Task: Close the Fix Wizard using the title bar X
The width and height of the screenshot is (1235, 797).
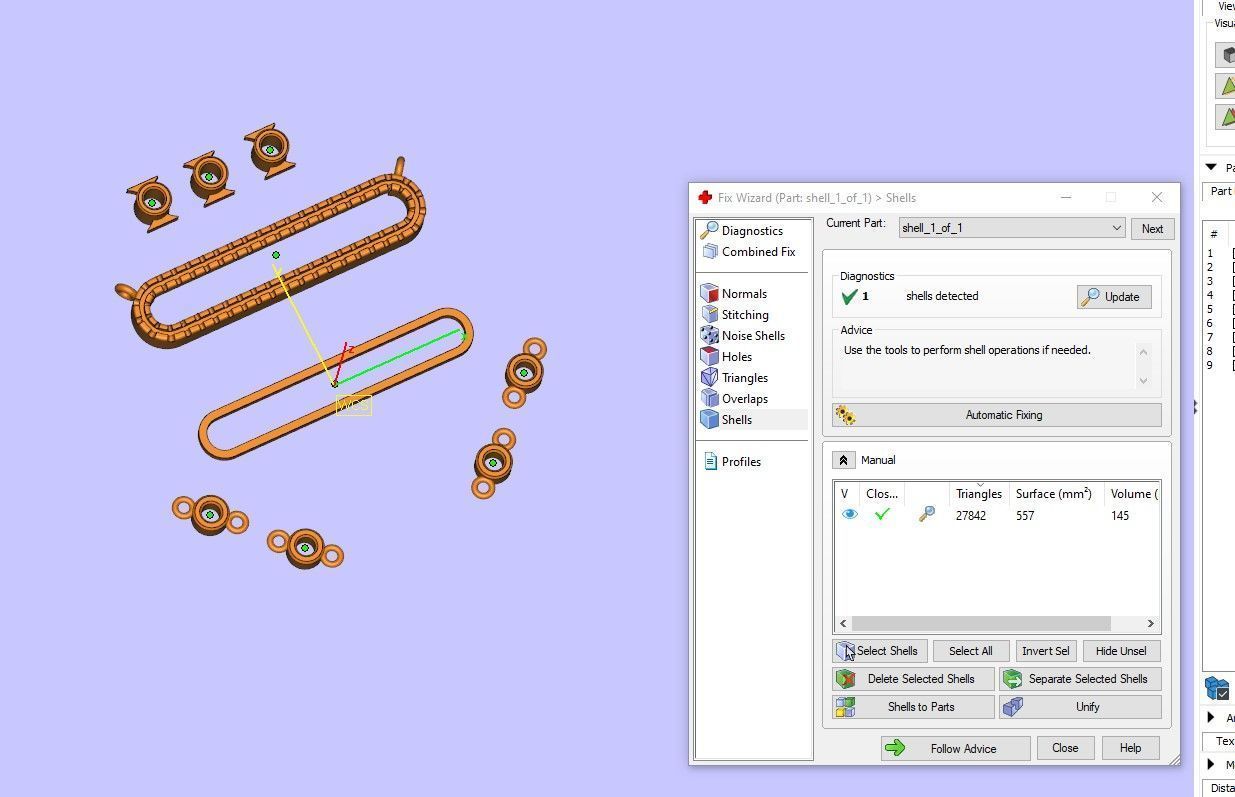Action: pyautogui.click(x=1157, y=198)
